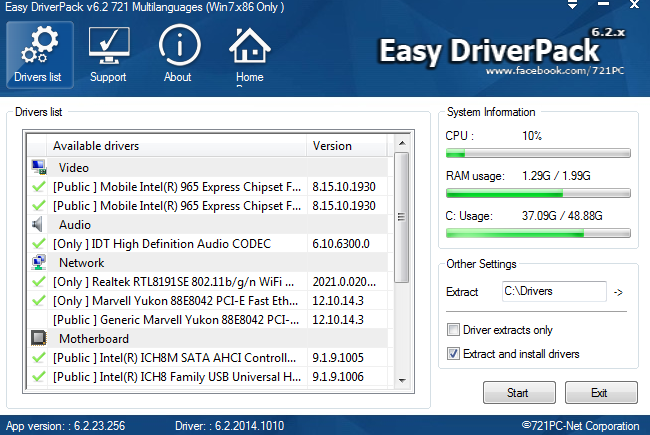Click the extract path browse arrow
This screenshot has width=650, height=435.
point(618,292)
